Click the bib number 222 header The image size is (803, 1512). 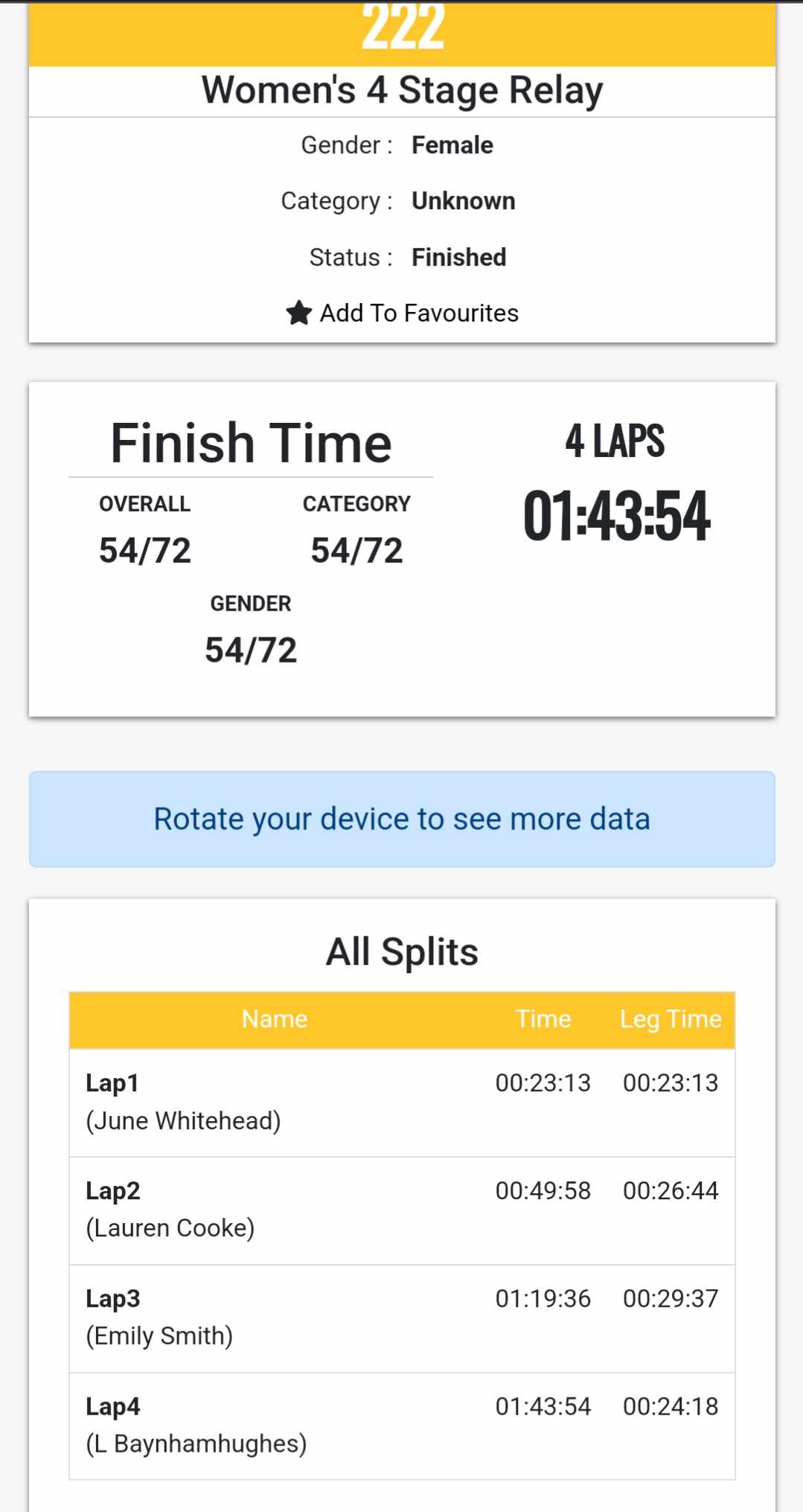[402, 30]
